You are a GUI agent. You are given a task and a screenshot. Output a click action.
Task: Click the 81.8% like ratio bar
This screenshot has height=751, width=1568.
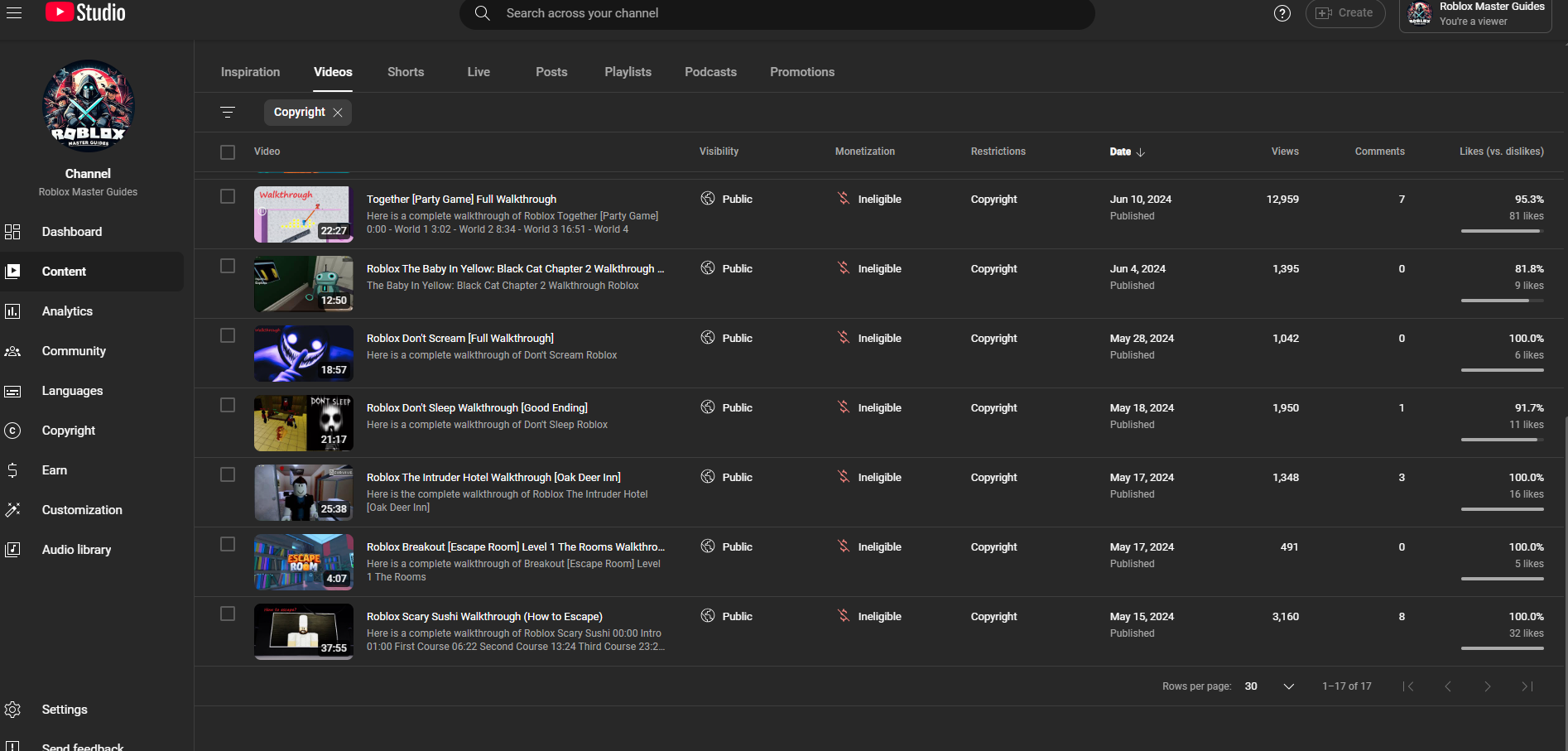[1502, 301]
